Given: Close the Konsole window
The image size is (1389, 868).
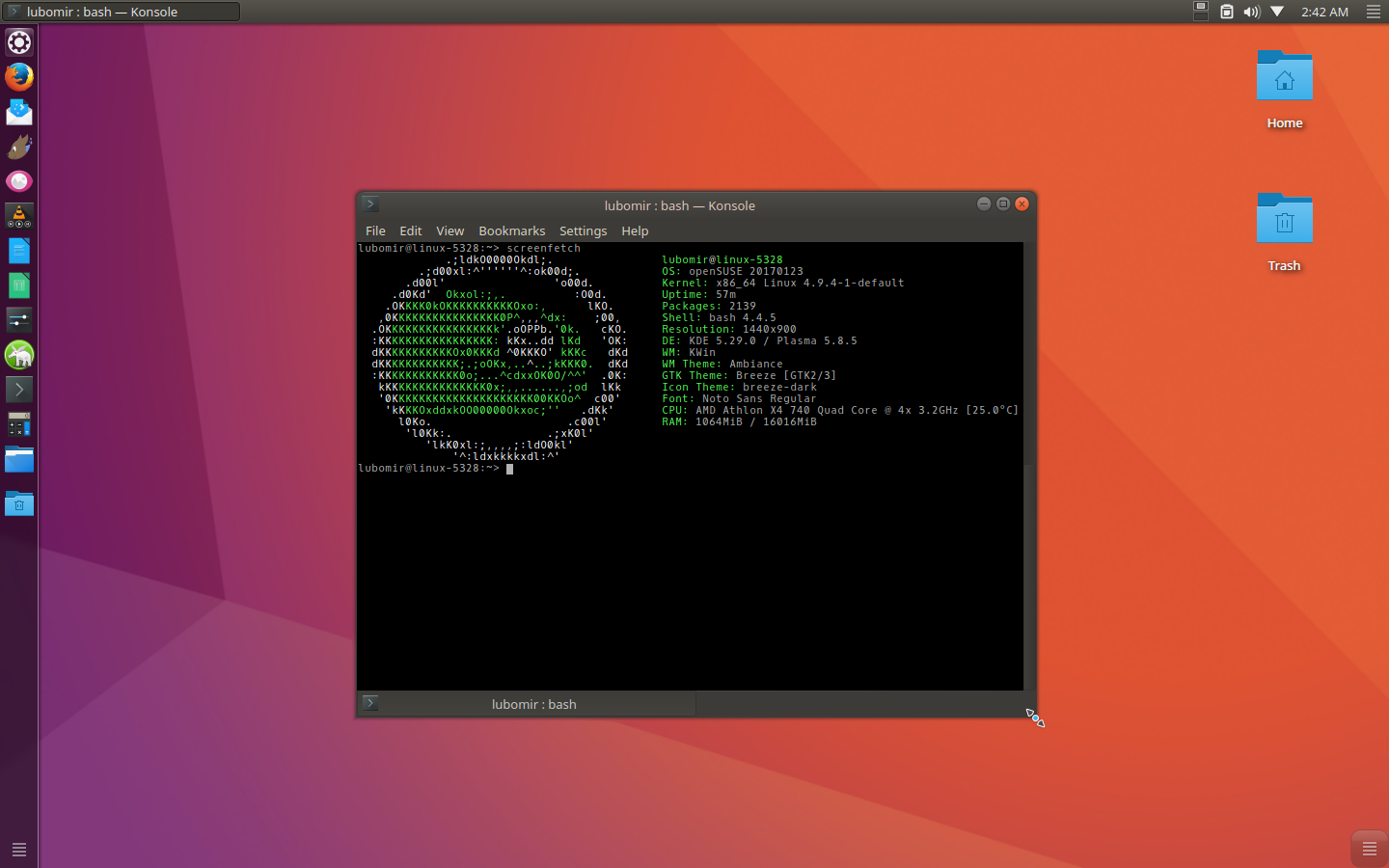Looking at the screenshot, I should point(1022,203).
